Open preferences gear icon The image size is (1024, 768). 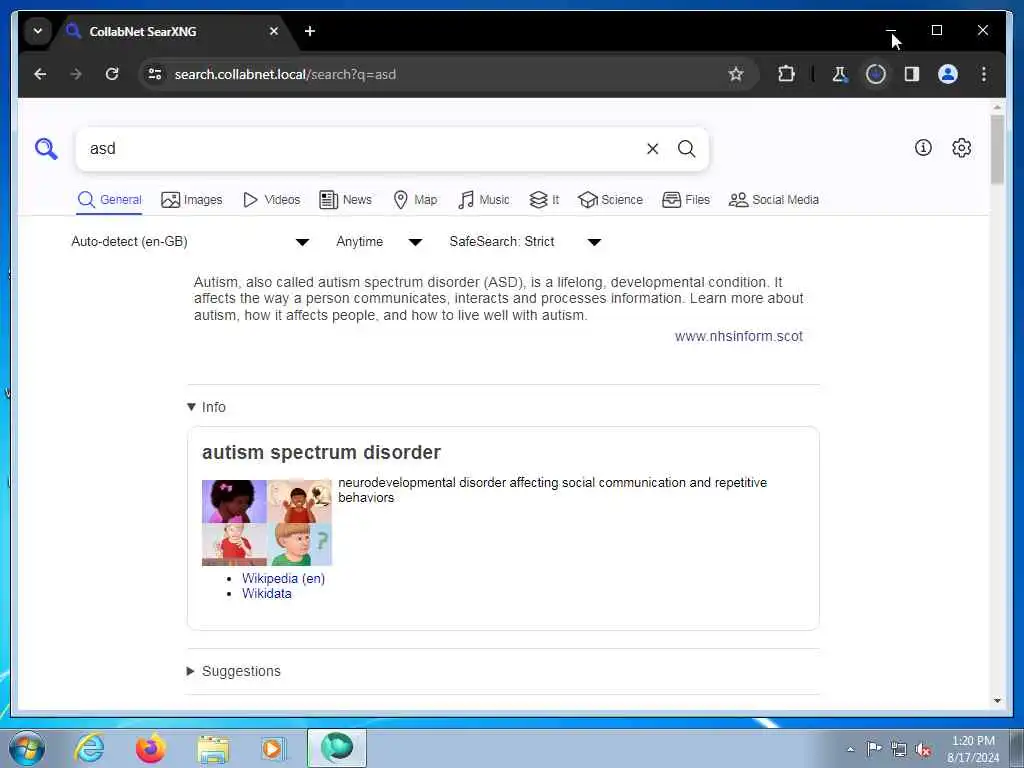961,148
